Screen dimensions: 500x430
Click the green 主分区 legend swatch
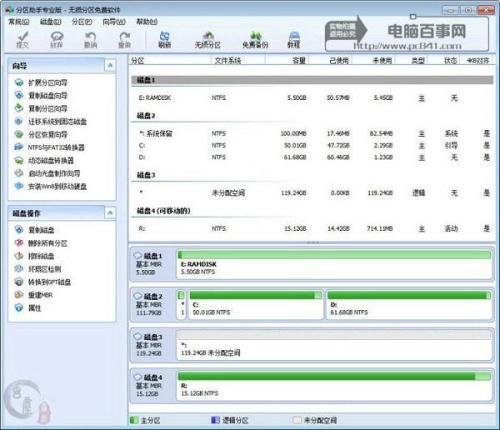click(x=134, y=420)
